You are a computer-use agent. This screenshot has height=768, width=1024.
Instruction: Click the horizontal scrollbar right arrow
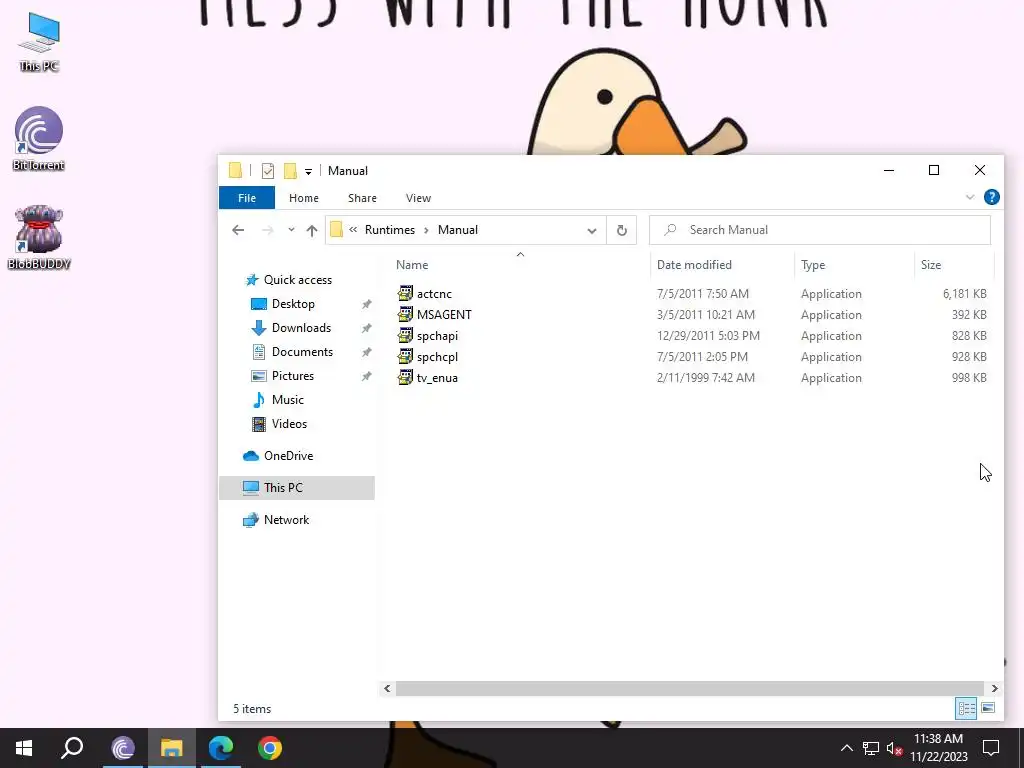click(995, 688)
